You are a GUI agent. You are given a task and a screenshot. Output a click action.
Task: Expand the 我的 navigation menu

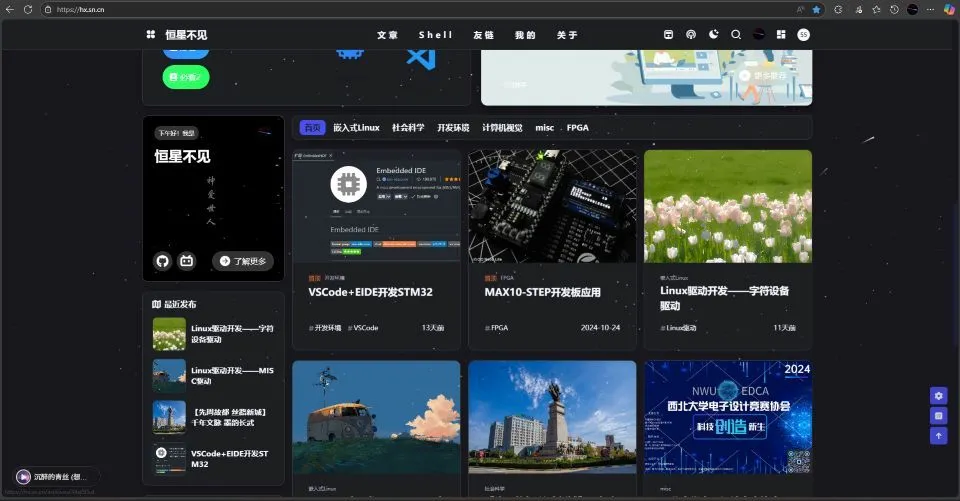pyautogui.click(x=525, y=35)
